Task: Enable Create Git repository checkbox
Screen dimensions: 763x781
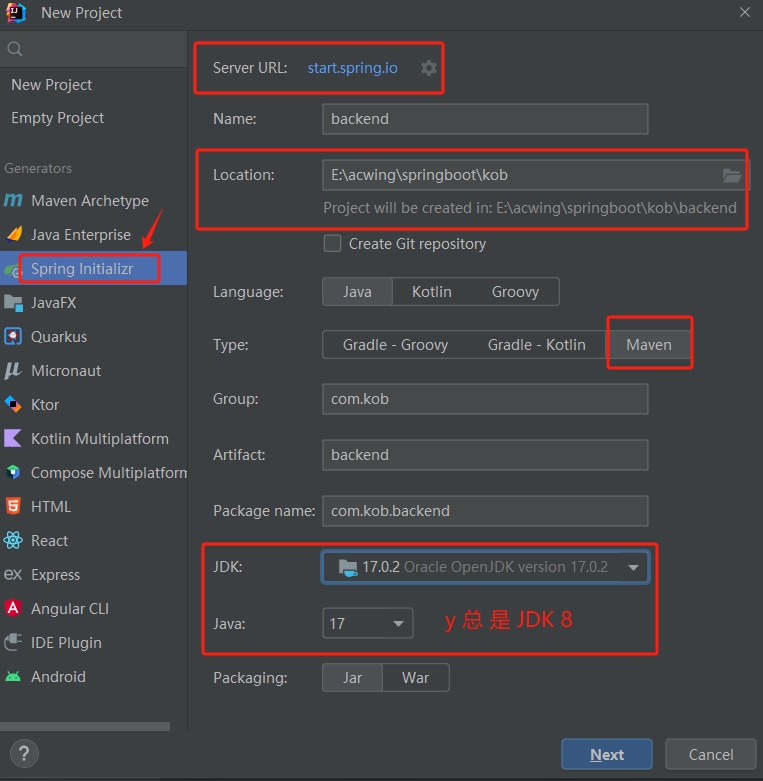Action: (333, 244)
